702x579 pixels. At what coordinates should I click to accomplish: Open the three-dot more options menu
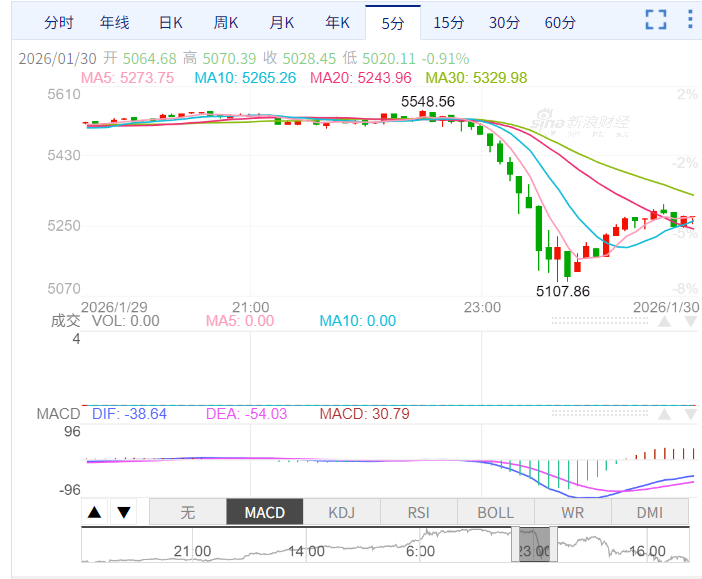coord(690,19)
